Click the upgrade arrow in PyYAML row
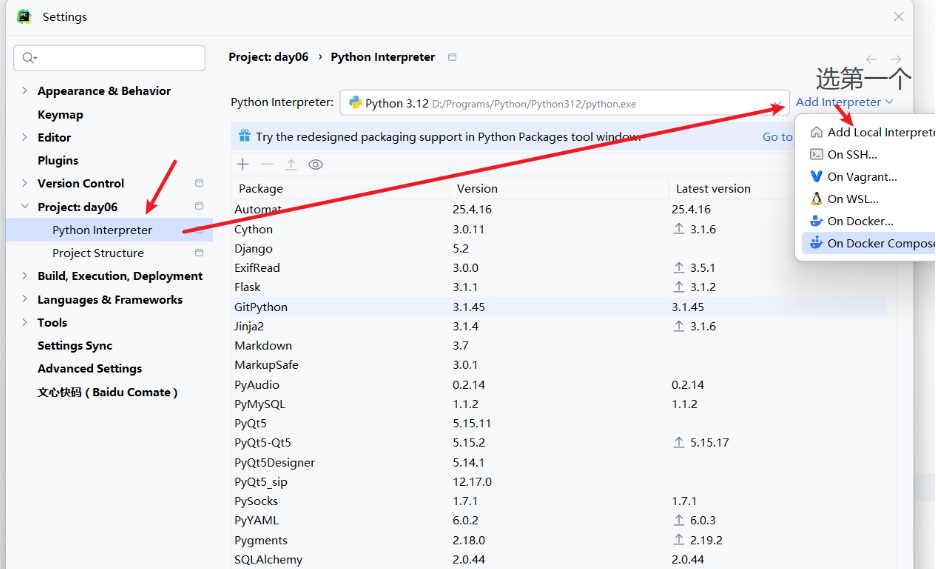This screenshot has width=936, height=569. click(679, 520)
